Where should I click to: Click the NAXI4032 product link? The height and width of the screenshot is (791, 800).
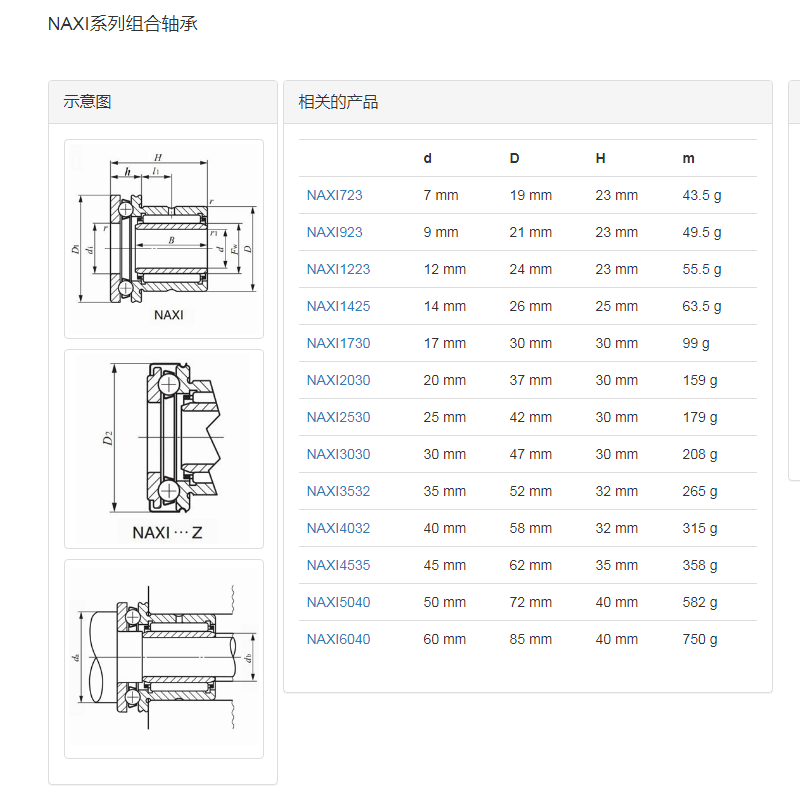338,528
